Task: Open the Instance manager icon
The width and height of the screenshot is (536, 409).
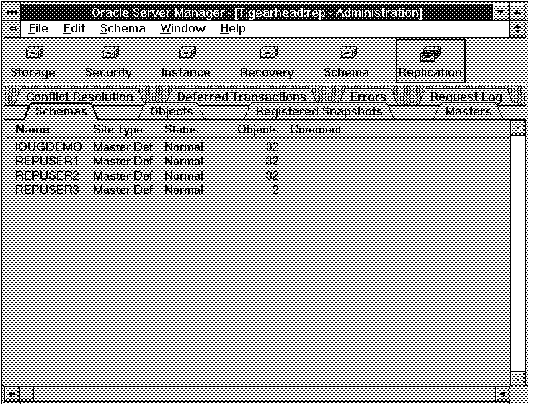Action: pos(186,62)
